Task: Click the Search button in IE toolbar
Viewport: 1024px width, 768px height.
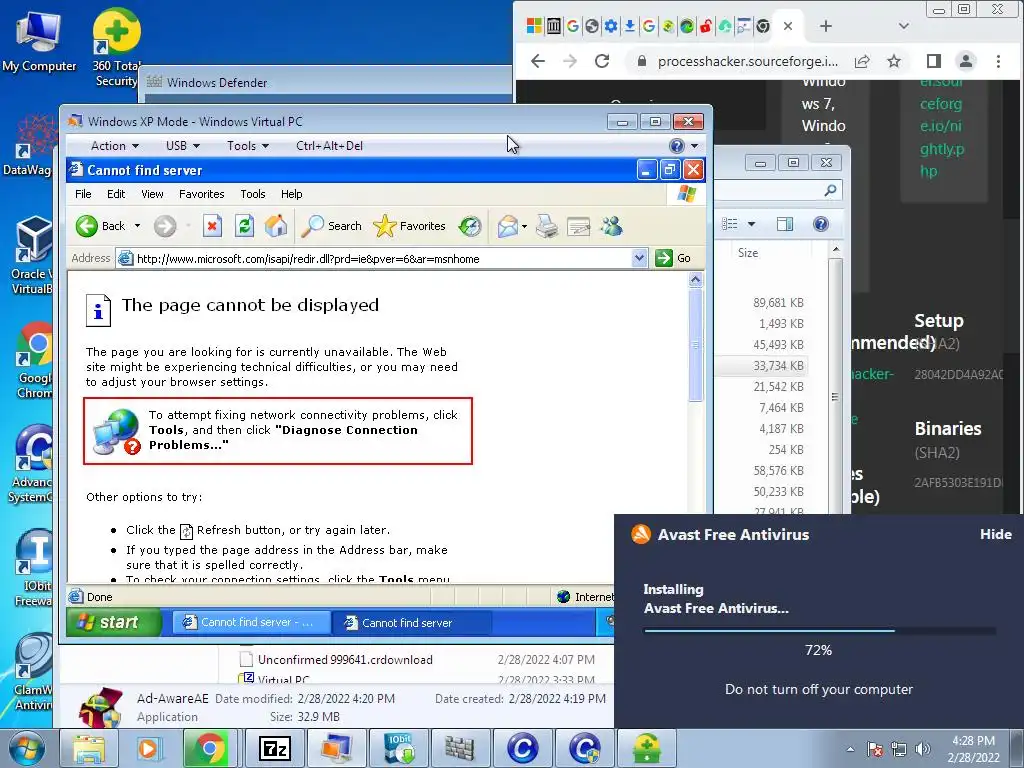Action: tap(331, 226)
